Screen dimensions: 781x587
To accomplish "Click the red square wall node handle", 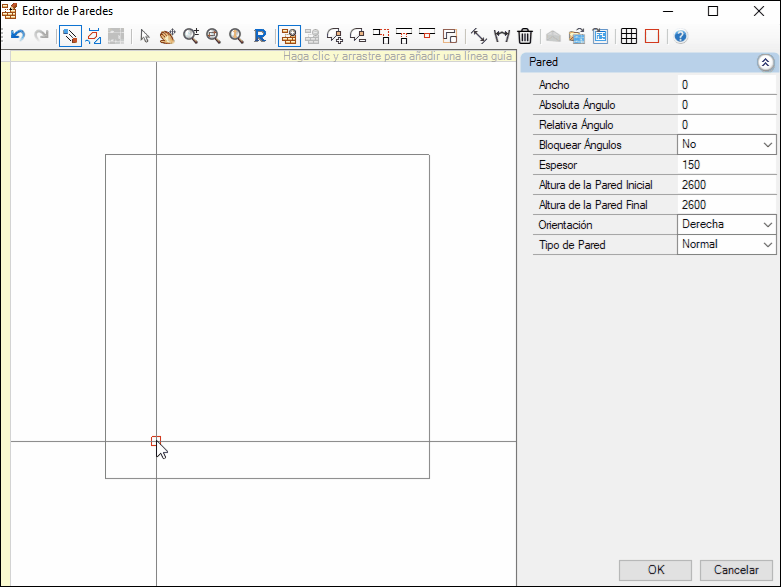I will coord(156,441).
